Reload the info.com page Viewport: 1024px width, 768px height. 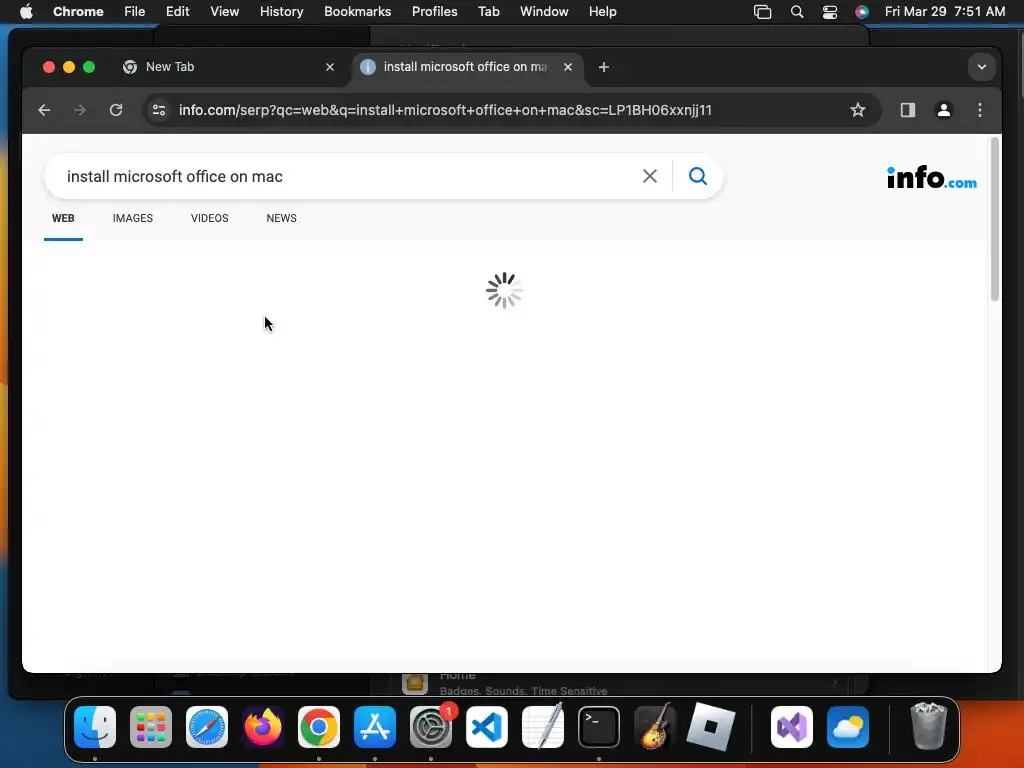(116, 110)
